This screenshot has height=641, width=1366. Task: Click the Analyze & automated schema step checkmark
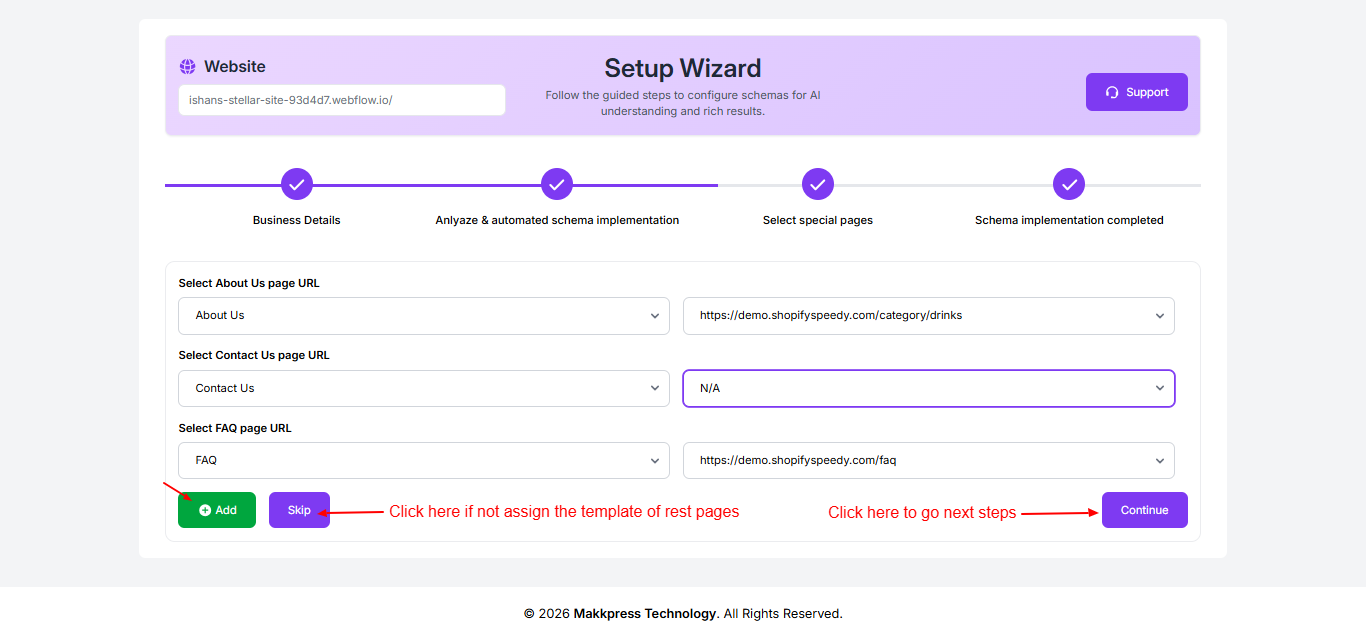tap(557, 184)
